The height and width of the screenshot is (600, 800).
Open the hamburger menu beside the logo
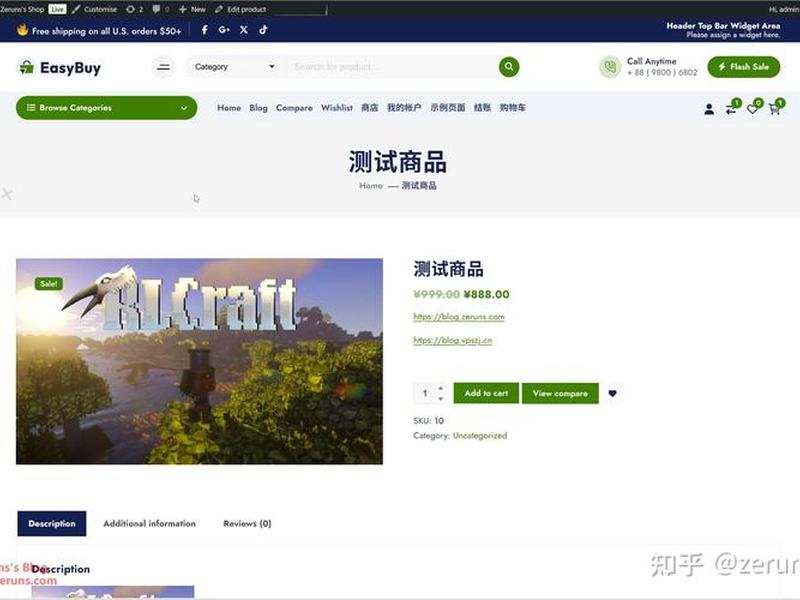163,67
